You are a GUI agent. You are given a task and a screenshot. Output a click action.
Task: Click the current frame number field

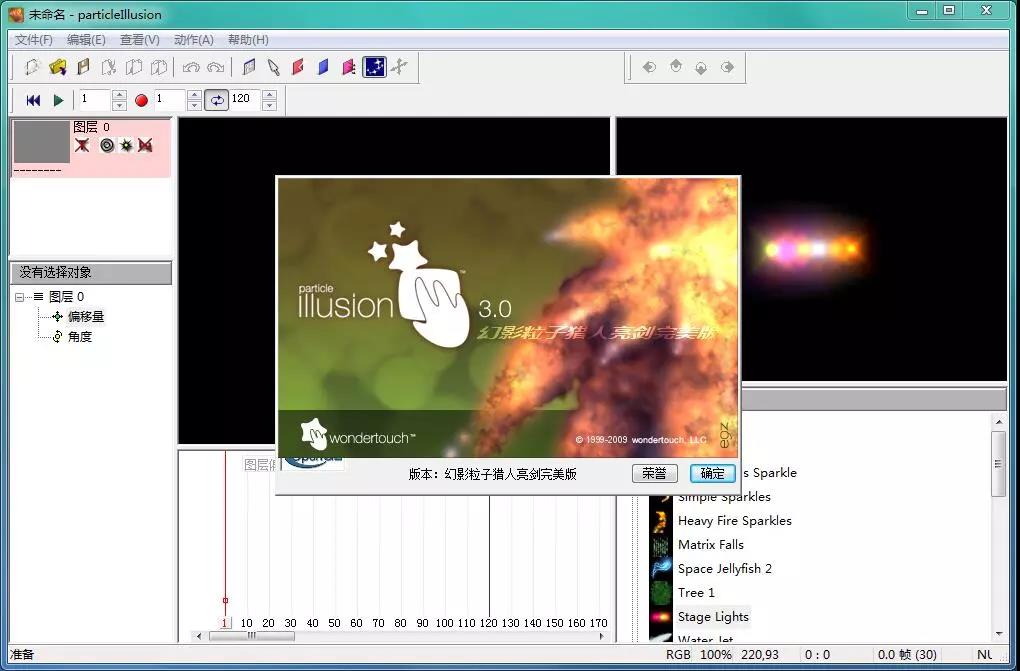(x=94, y=100)
